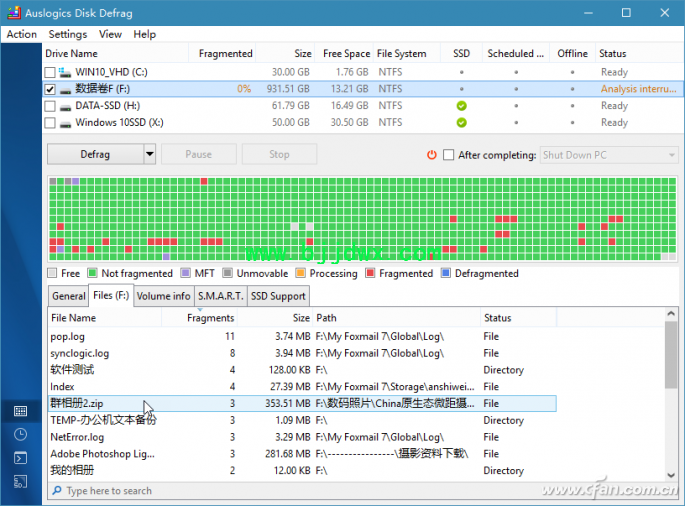Click the MFT purple legend swatch

coord(186,274)
